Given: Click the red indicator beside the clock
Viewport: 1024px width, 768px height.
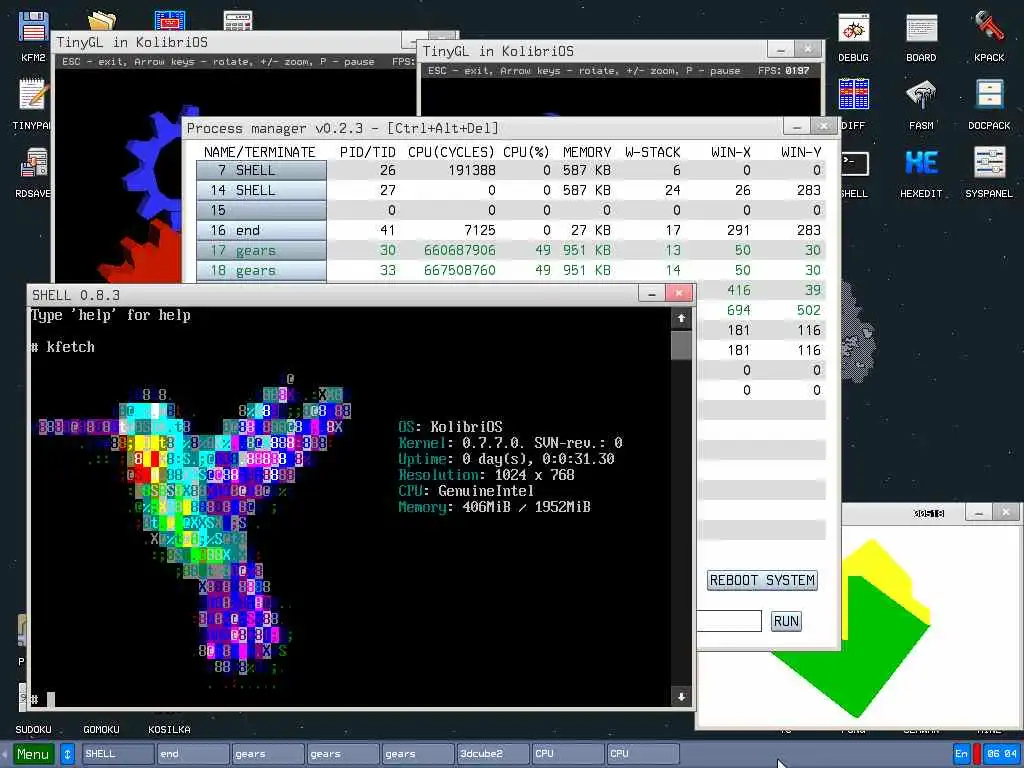Looking at the screenshot, I should pos(976,754).
